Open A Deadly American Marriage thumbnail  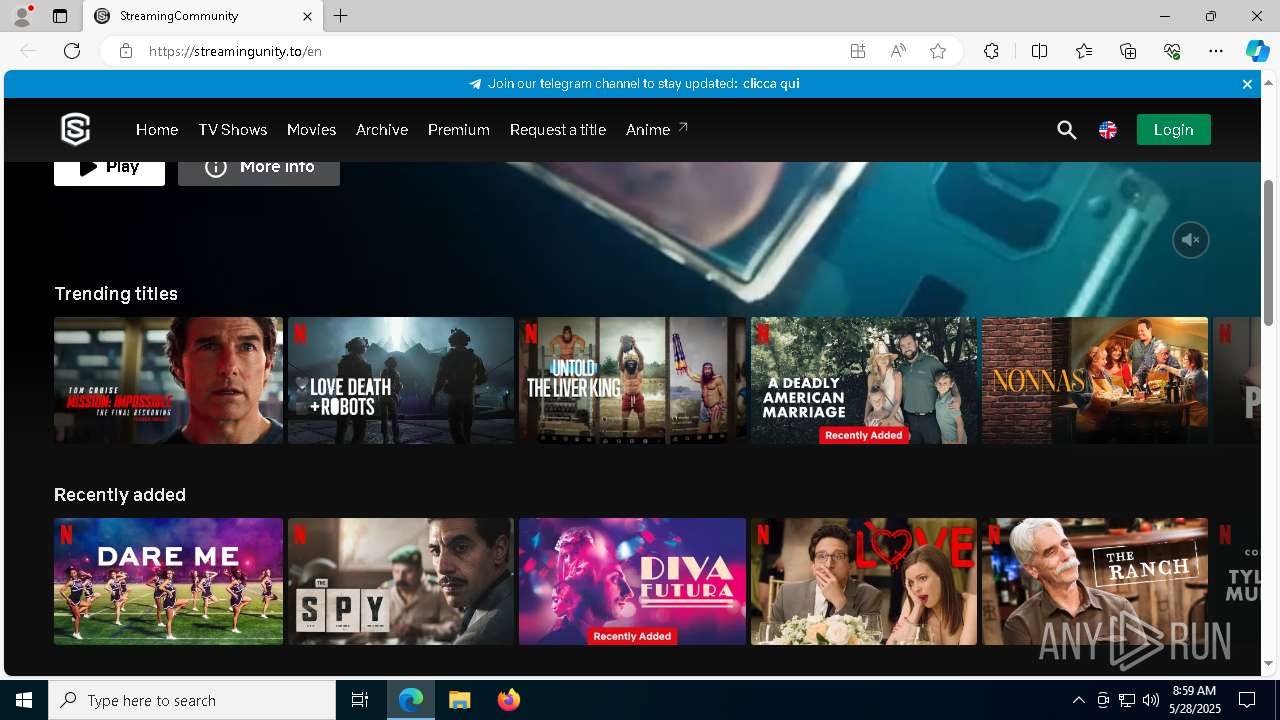point(864,380)
